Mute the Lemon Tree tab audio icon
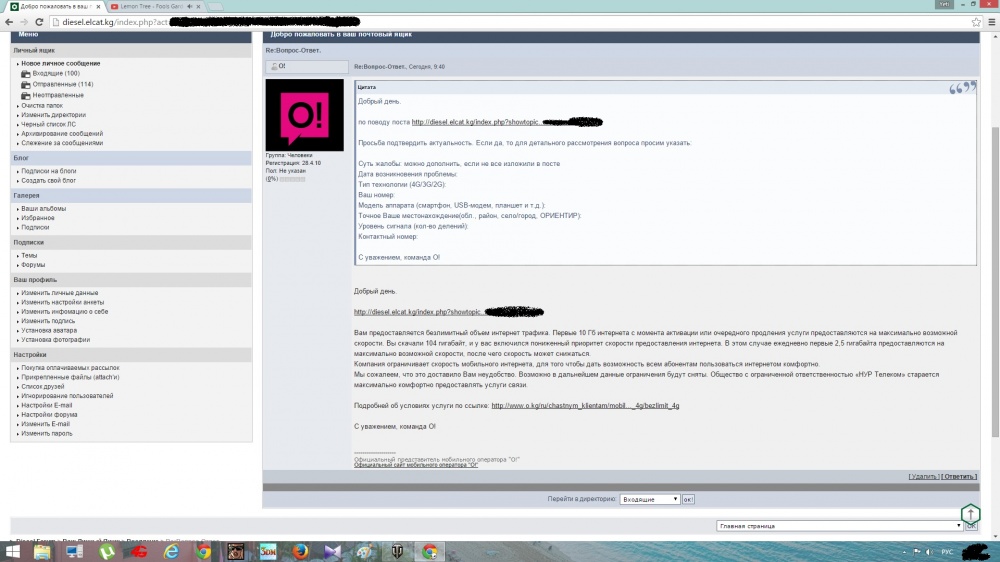This screenshot has width=1000, height=562. click(x=189, y=6)
